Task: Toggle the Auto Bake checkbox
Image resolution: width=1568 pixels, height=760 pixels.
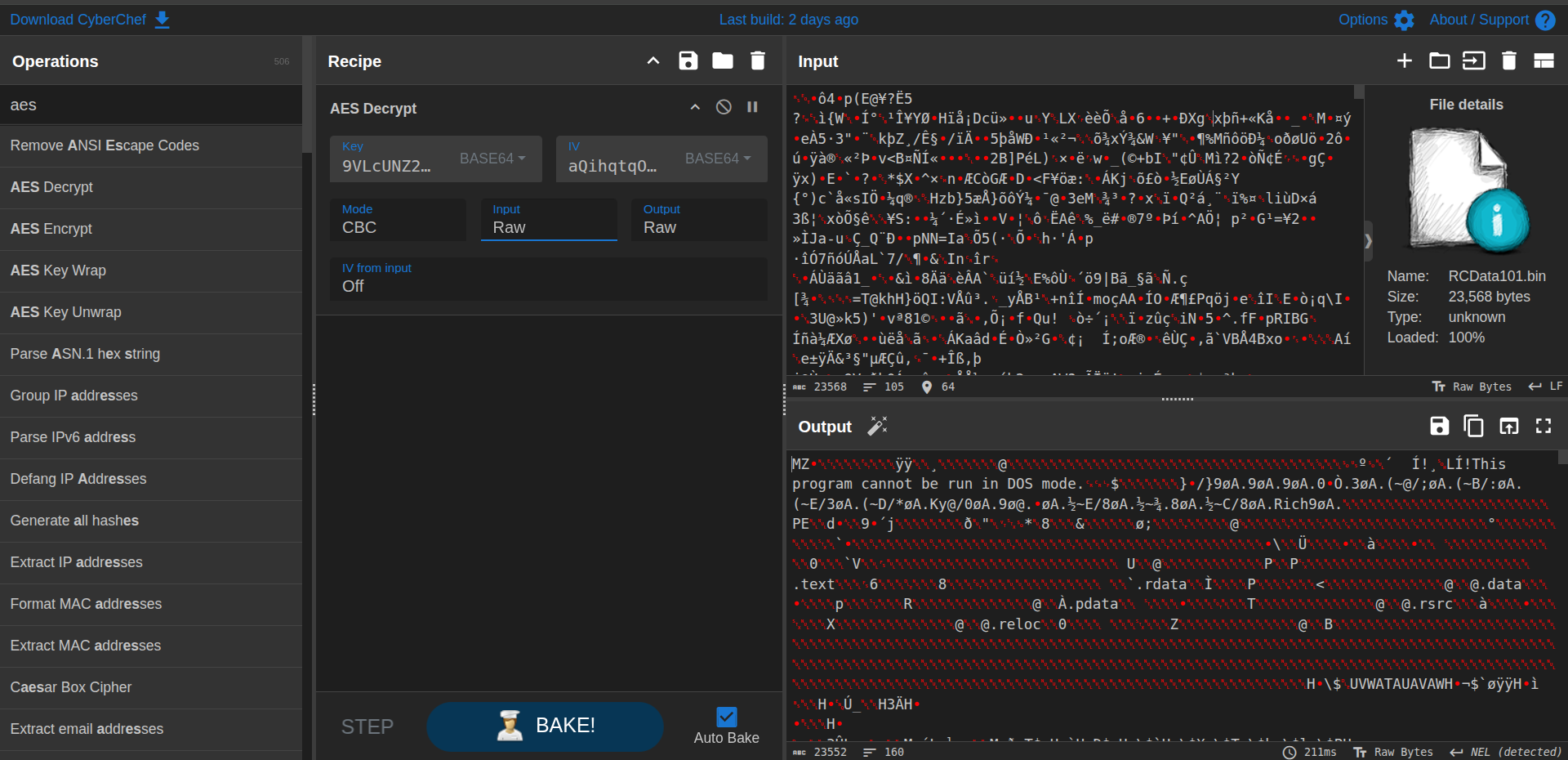Action: coord(726,717)
